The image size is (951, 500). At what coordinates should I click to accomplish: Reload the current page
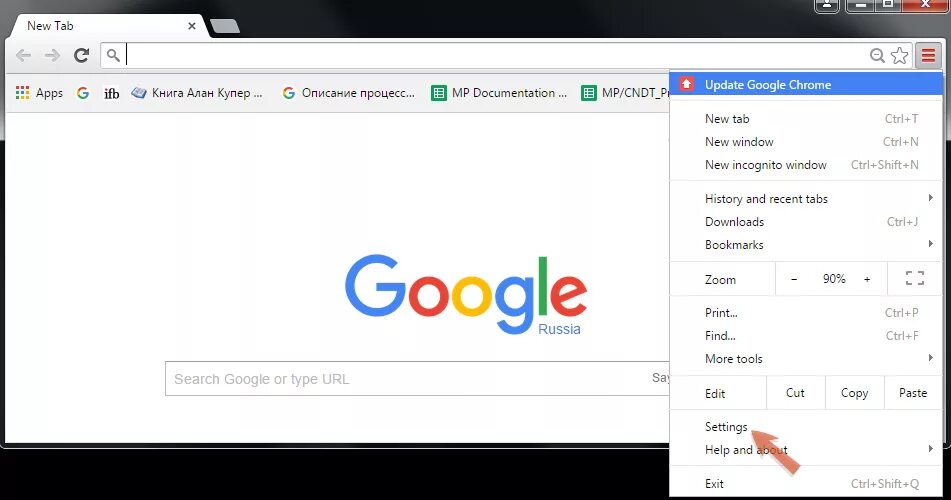click(x=81, y=55)
